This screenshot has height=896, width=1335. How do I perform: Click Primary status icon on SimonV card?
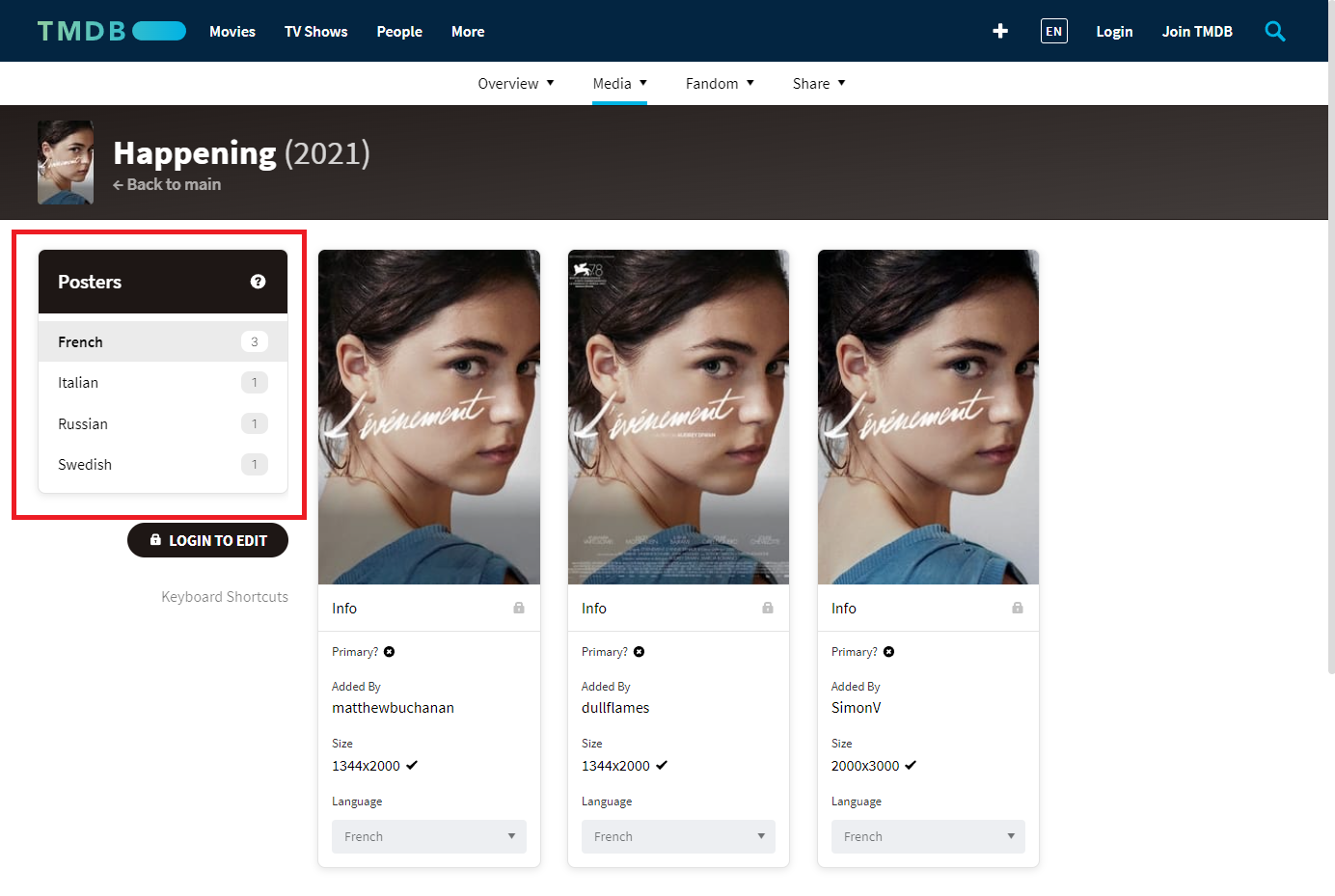tap(889, 652)
